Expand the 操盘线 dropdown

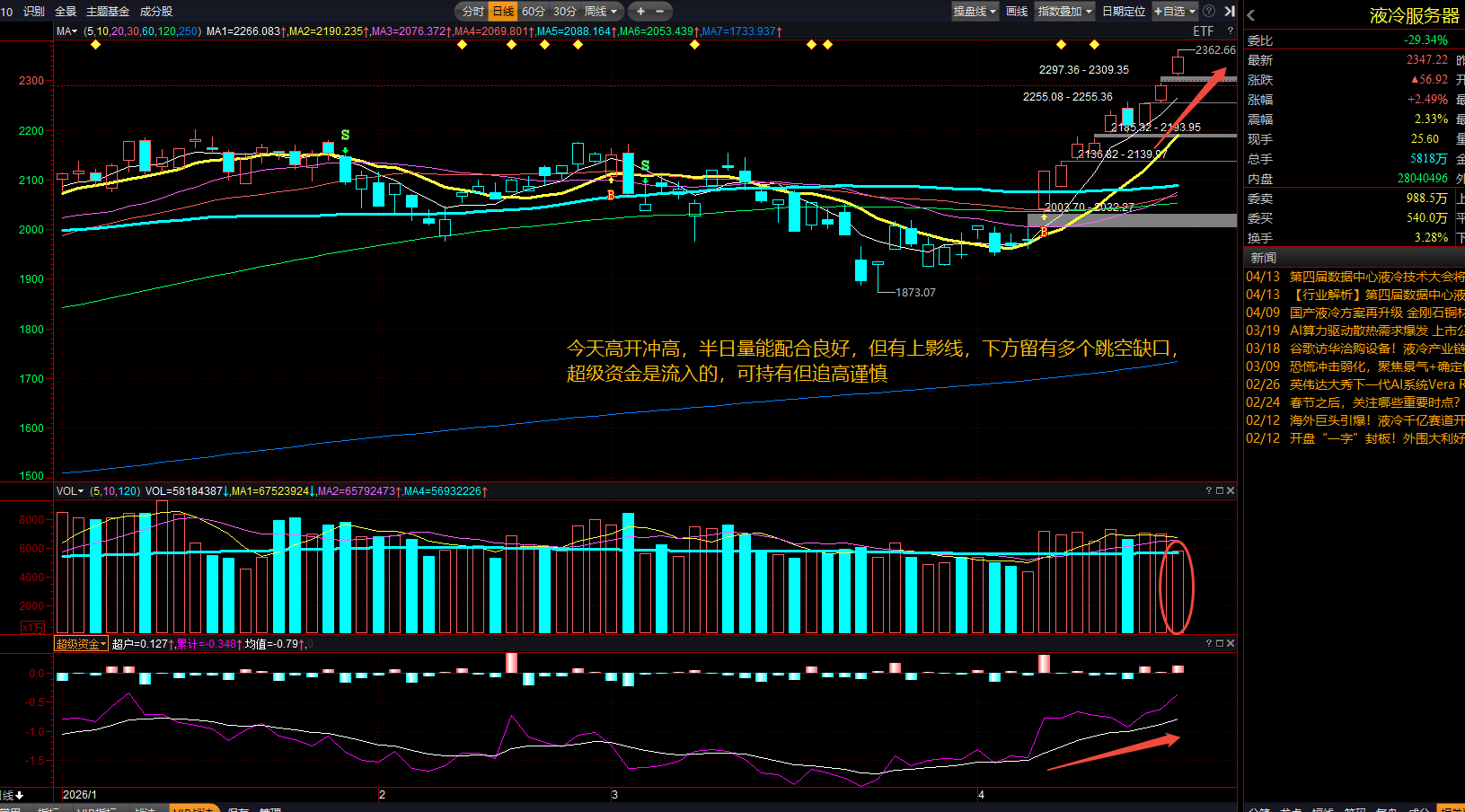click(x=975, y=12)
